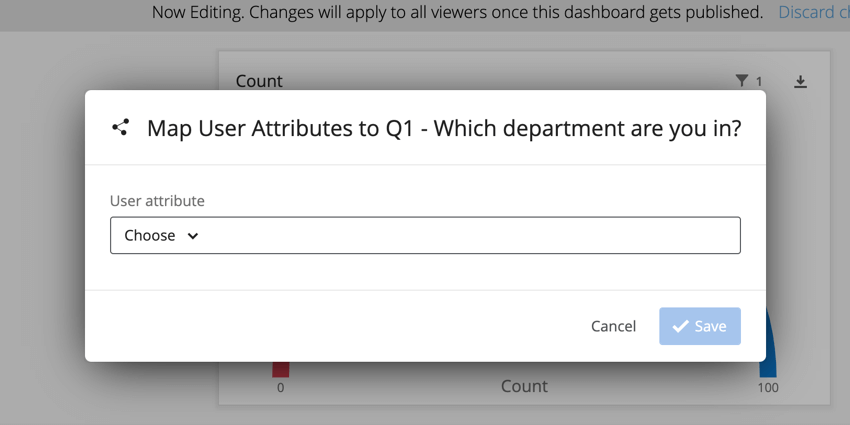The width and height of the screenshot is (850, 425).
Task: Click the red bar at gauge start
Action: [x=280, y=369]
